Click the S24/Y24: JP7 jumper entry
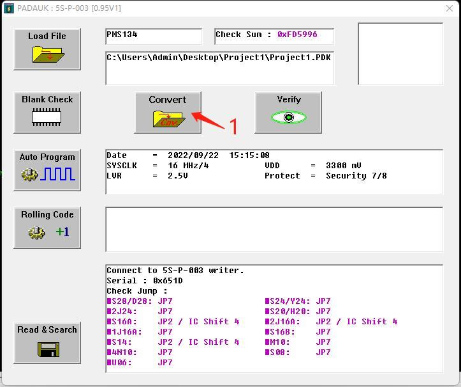The height and width of the screenshot is (387, 461). (x=298, y=301)
